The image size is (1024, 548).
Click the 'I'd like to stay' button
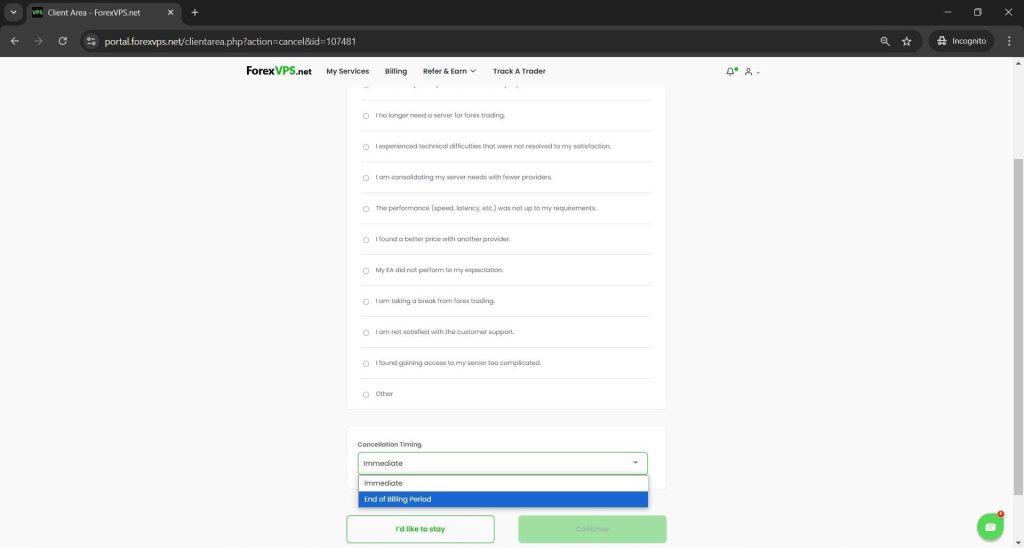pos(420,529)
